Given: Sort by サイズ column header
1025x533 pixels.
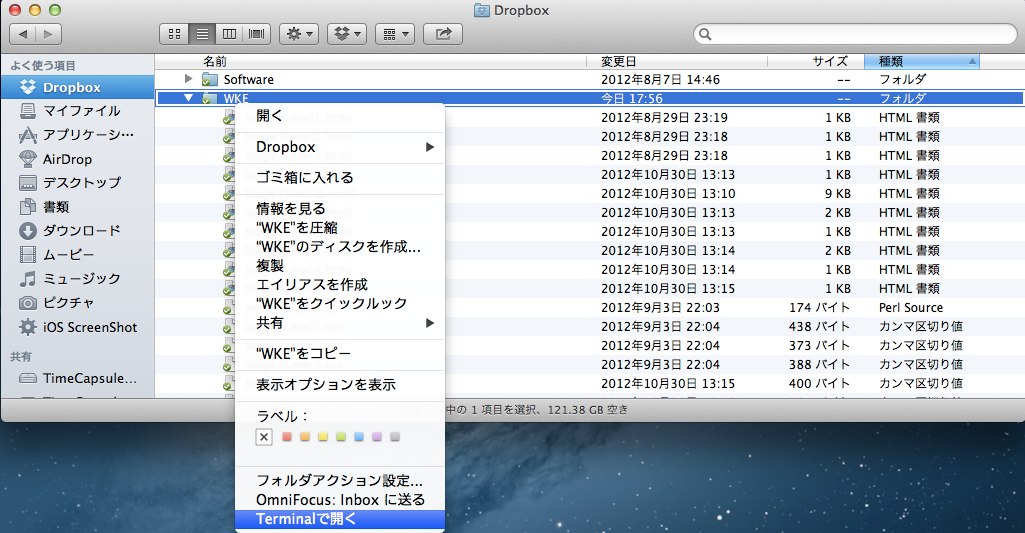Looking at the screenshot, I should click(x=816, y=61).
